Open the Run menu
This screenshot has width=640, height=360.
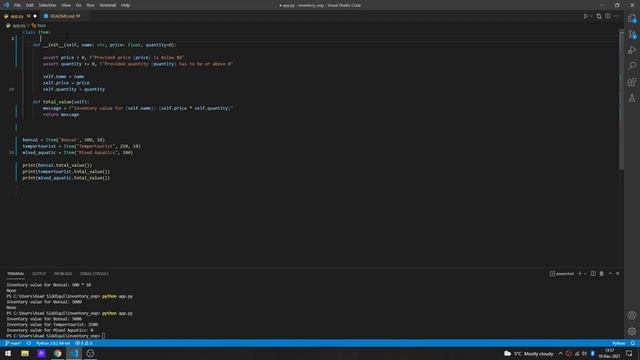click(91, 5)
